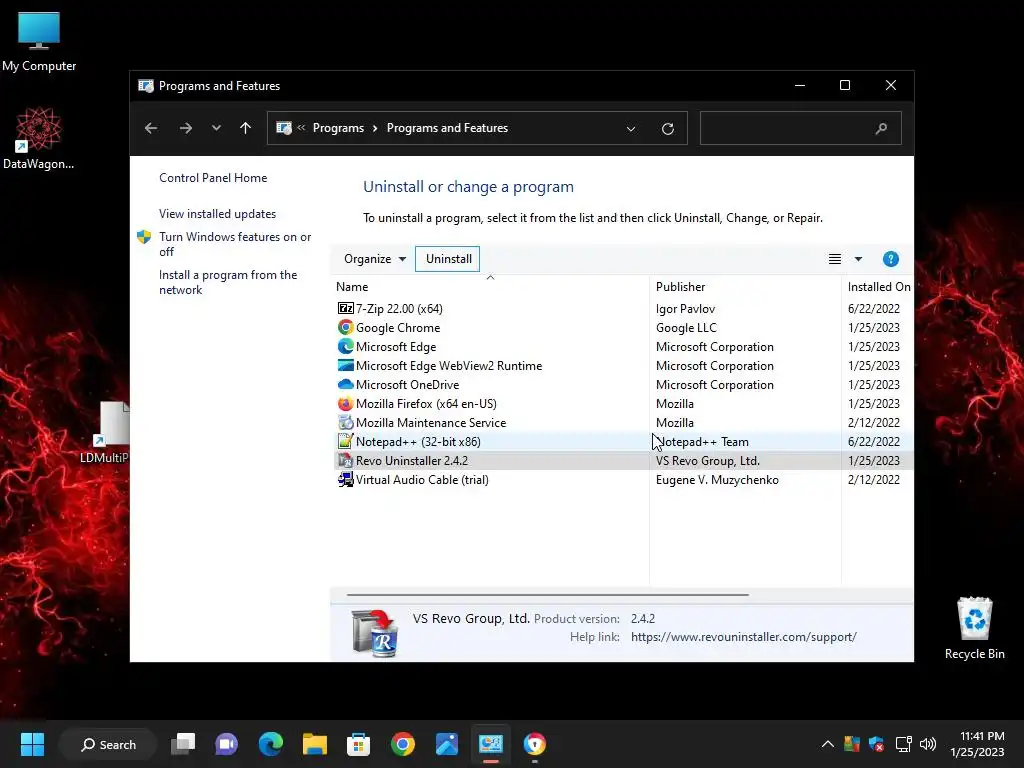Expand the breadcrumb double chevron
Screen dimensions: 1024x768
(301, 128)
